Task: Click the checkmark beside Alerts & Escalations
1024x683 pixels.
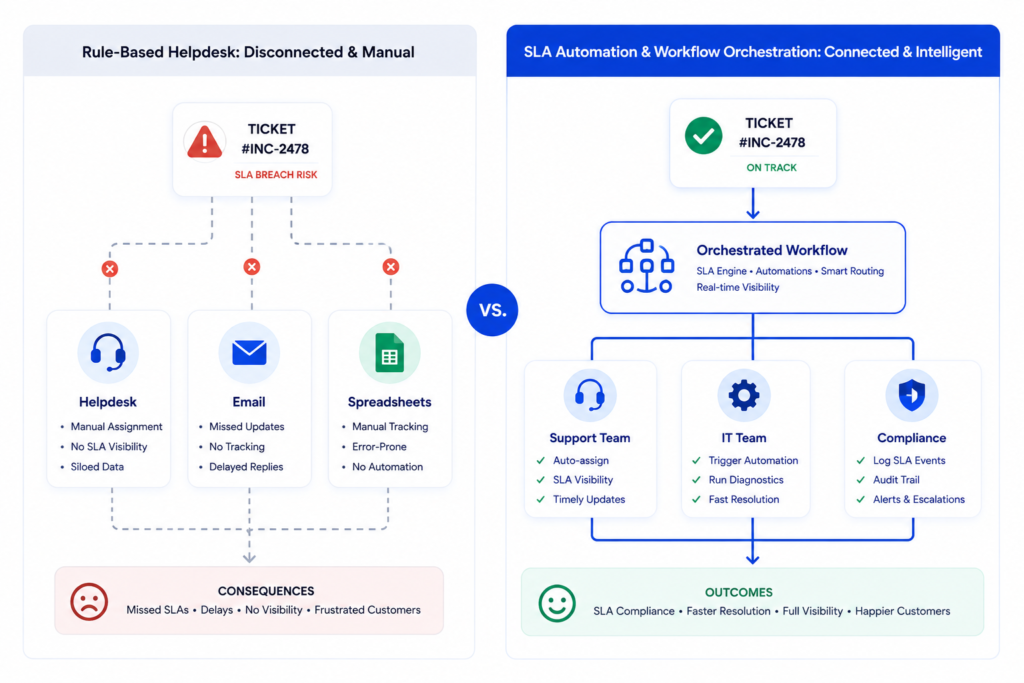Action: point(861,500)
